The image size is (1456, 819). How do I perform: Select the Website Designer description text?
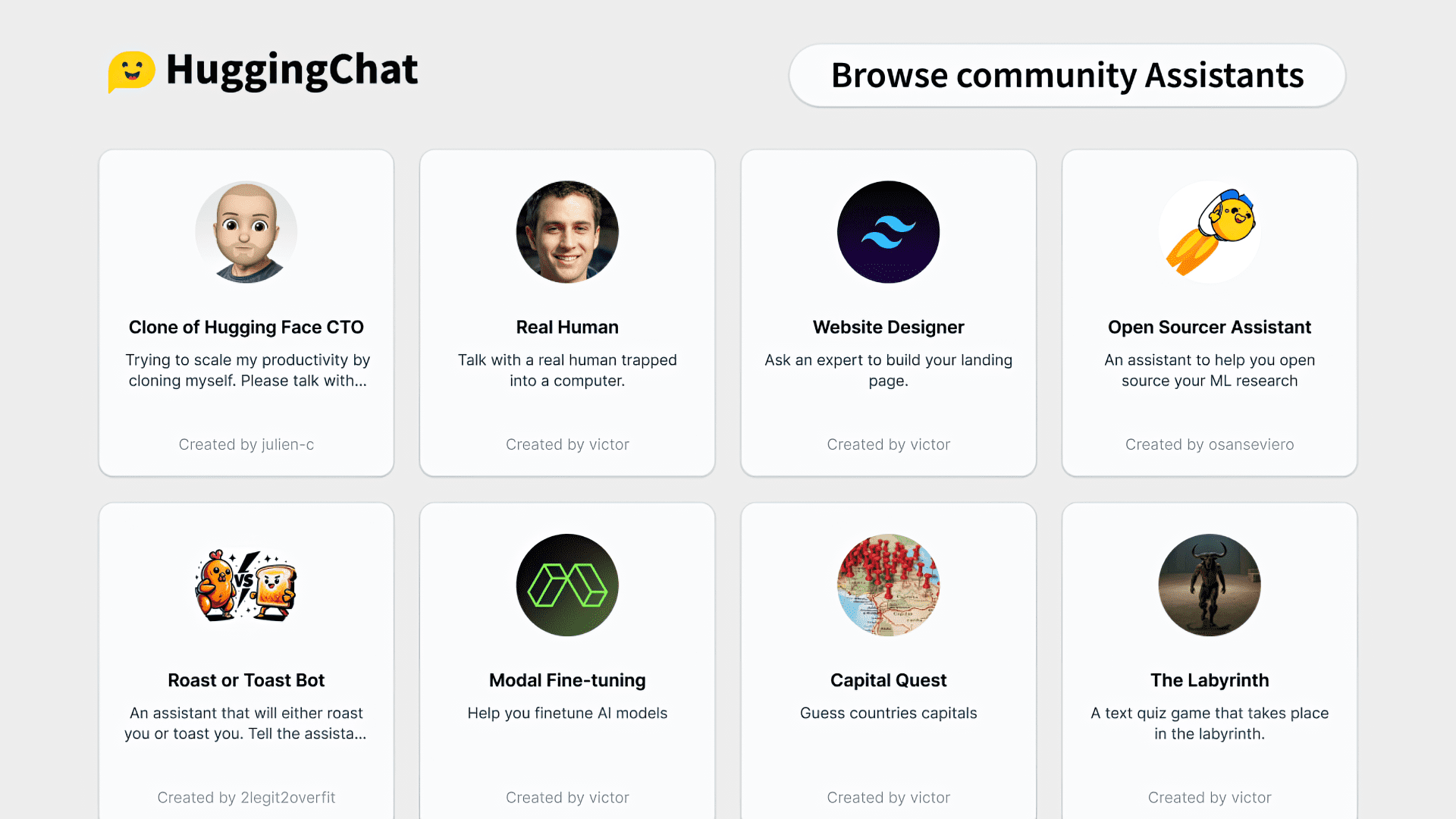tap(888, 370)
